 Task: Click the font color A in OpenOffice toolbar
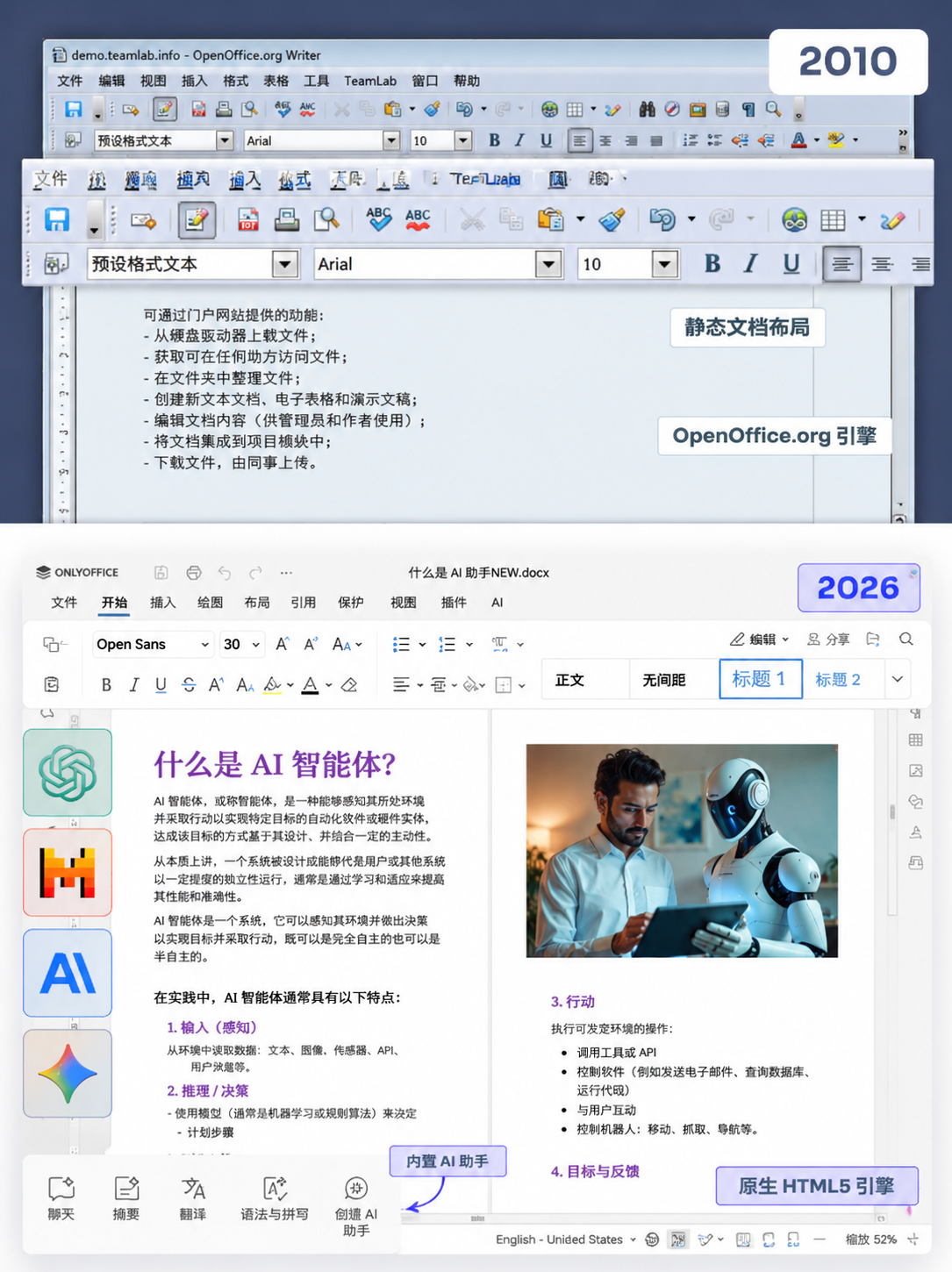coord(798,139)
